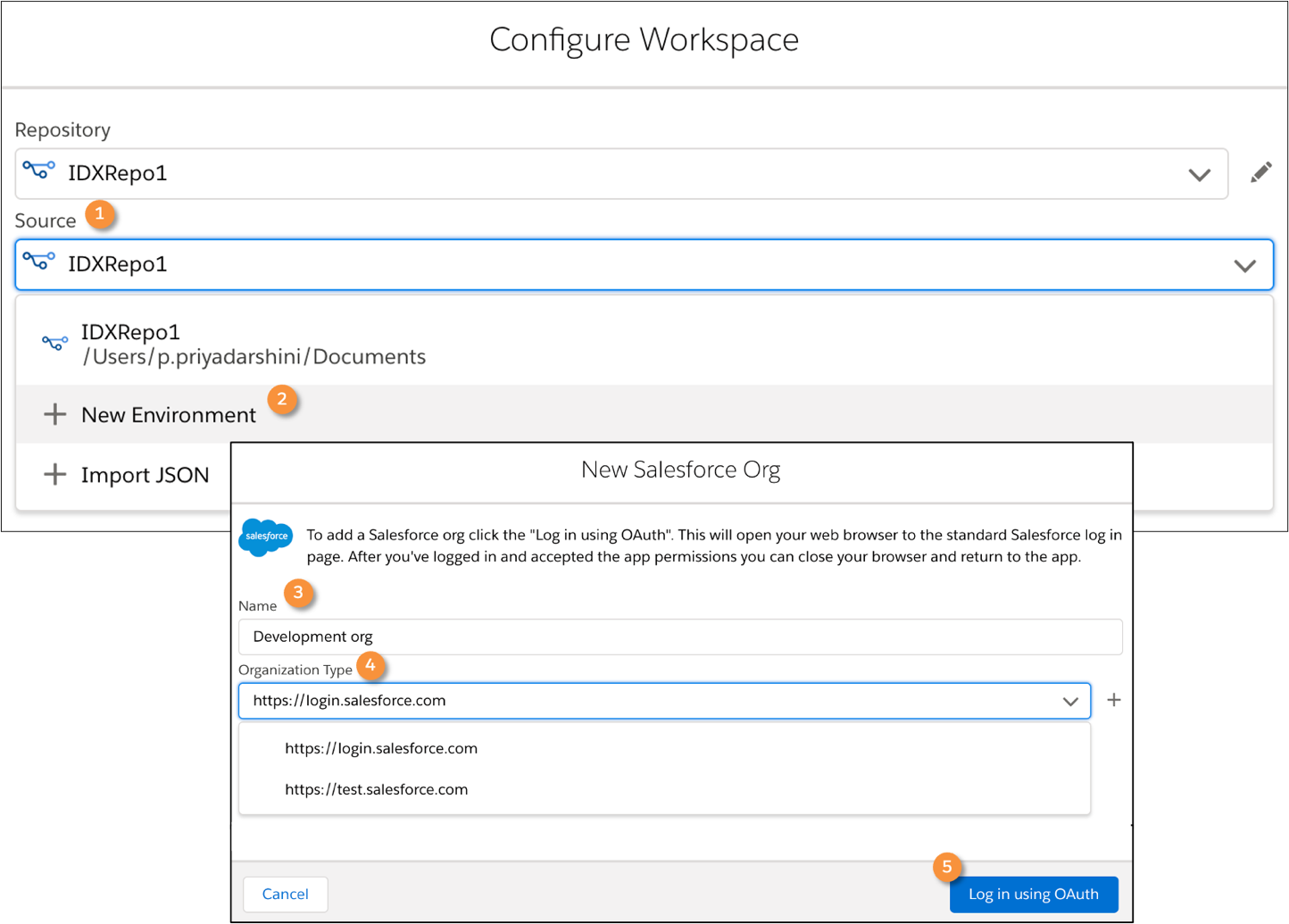Viewport: 1289px width, 924px height.
Task: Click the Configure Workspace title
Action: (644, 39)
